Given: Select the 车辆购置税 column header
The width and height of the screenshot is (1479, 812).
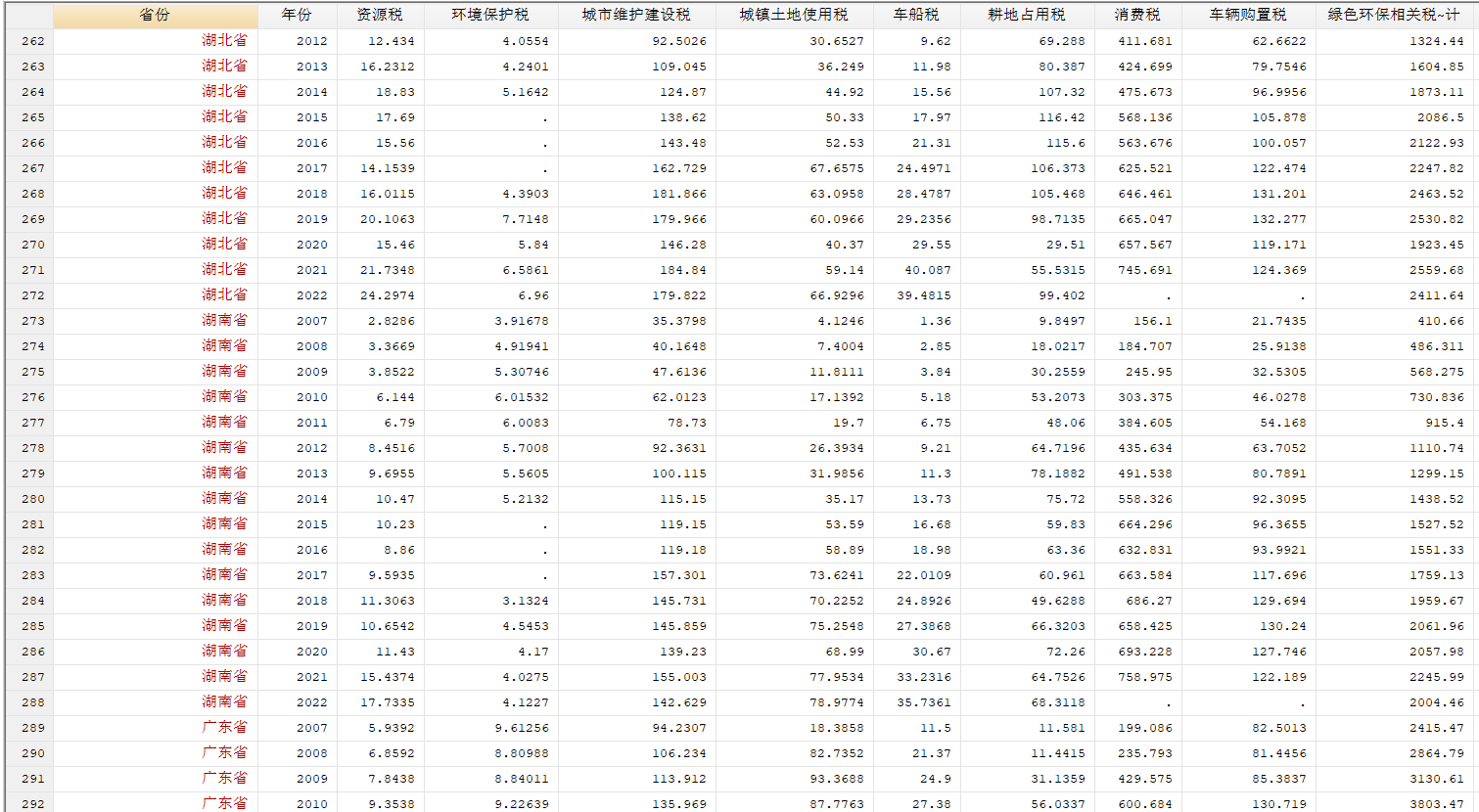Looking at the screenshot, I should 1248,15.
